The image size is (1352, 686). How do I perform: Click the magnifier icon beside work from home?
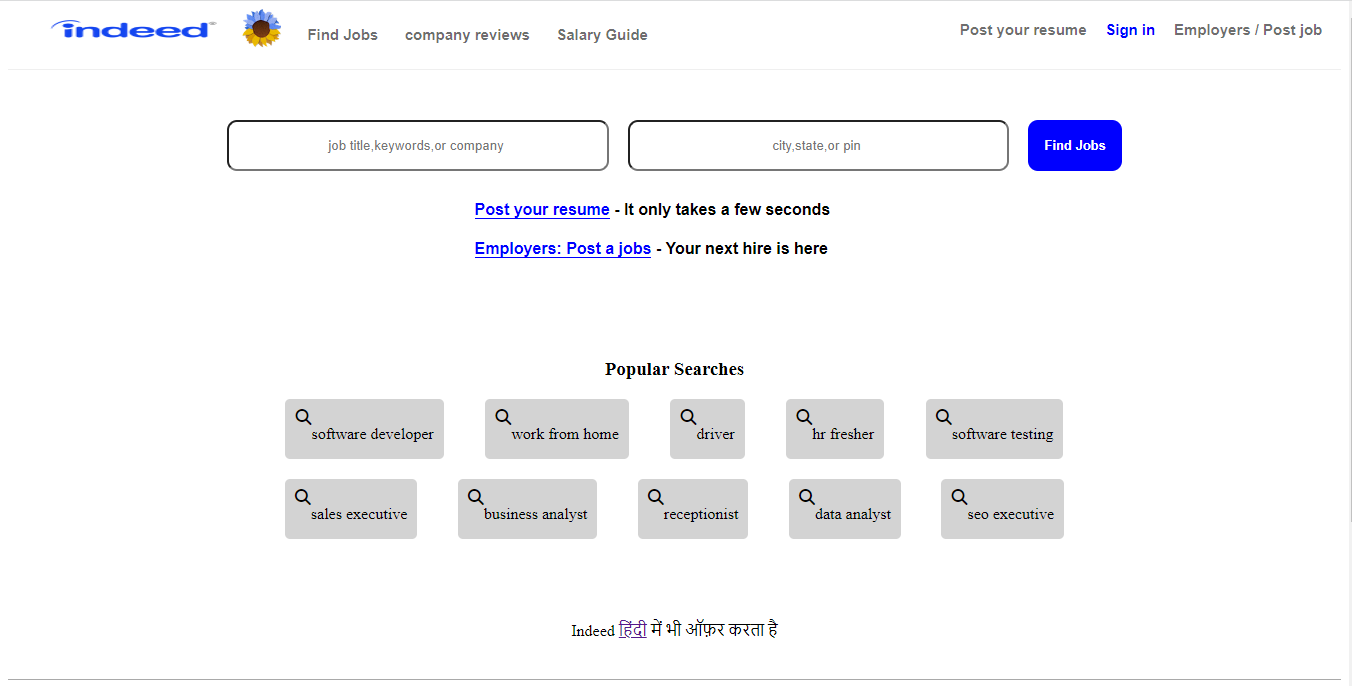[502, 415]
